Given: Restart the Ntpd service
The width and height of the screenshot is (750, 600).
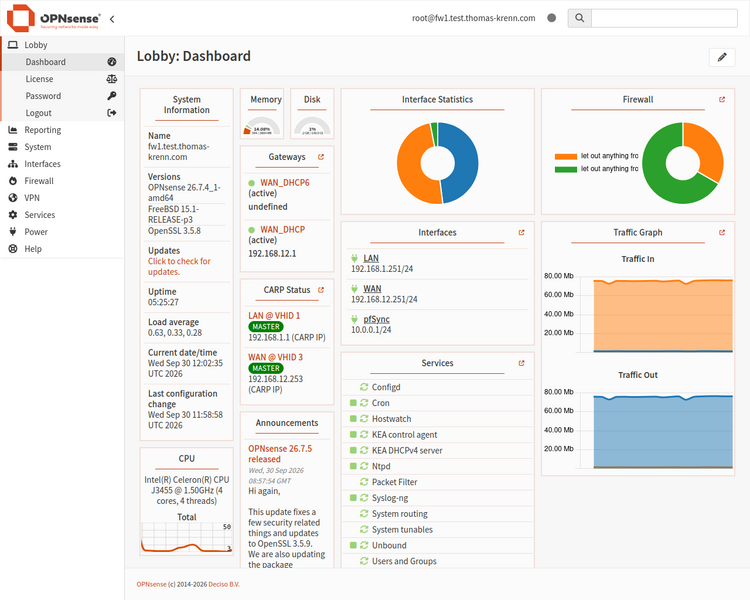Looking at the screenshot, I should pos(364,466).
